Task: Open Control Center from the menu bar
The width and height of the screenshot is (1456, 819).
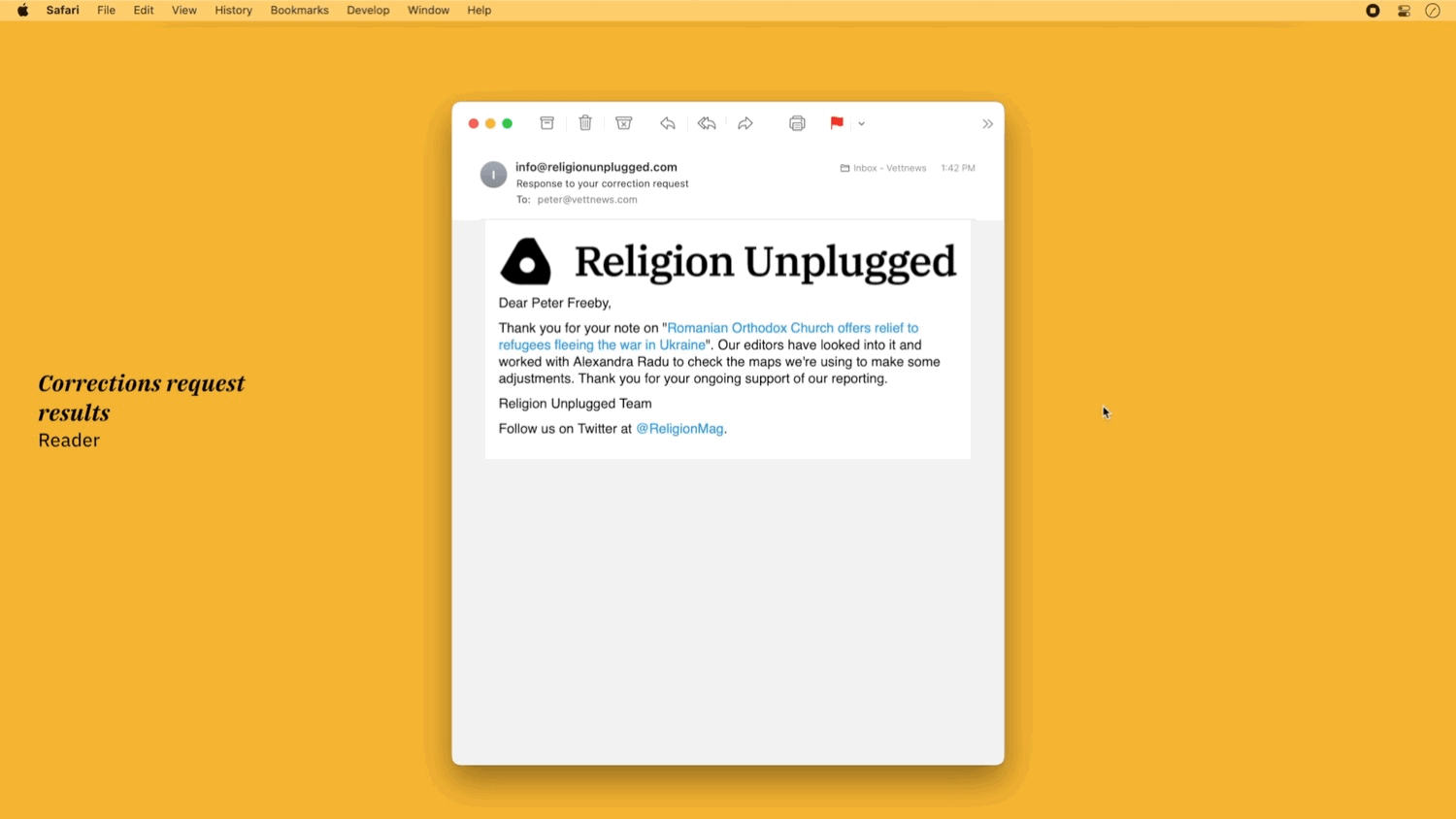Action: coord(1404,11)
